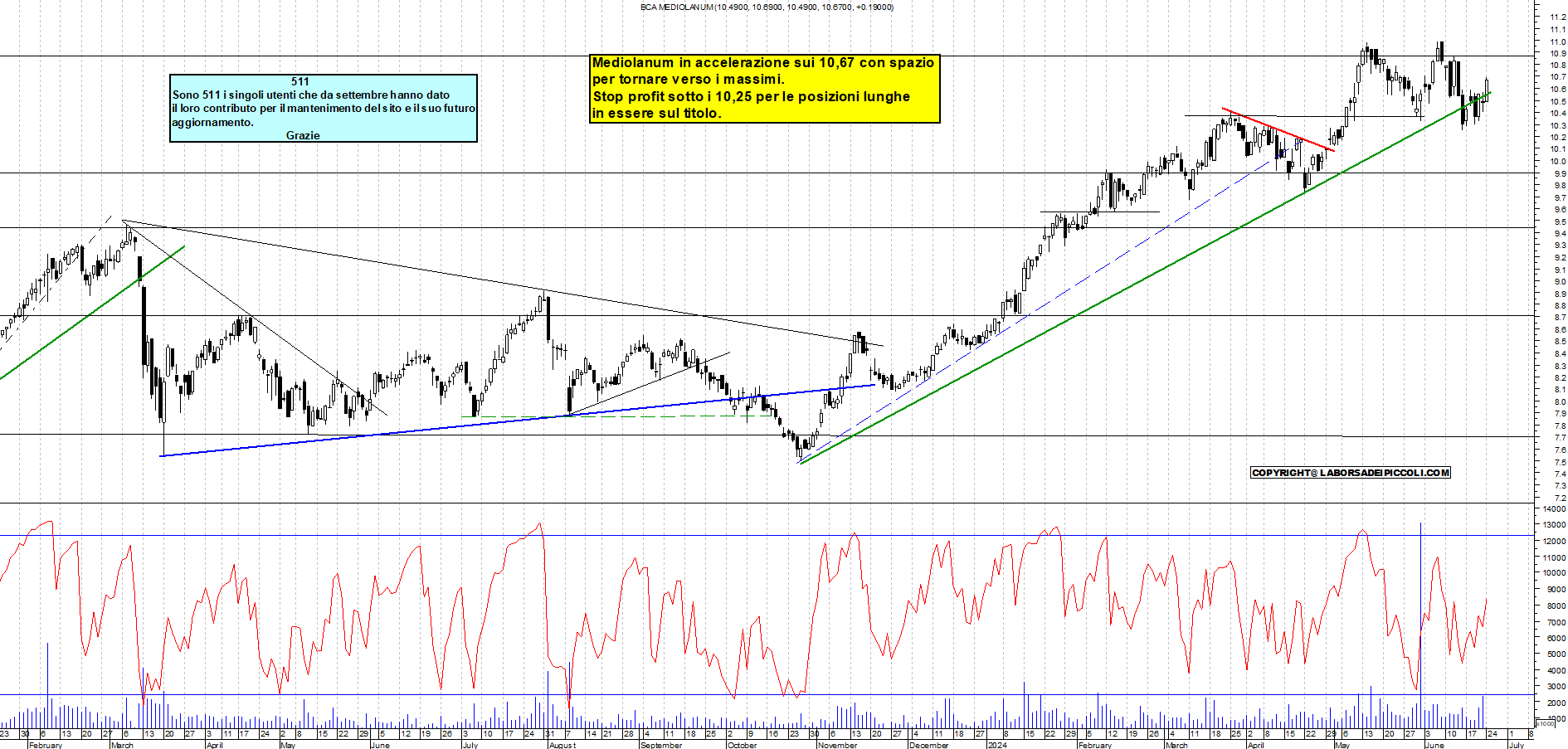
Task: Click the '2024' year label on time axis
Action: click(997, 745)
